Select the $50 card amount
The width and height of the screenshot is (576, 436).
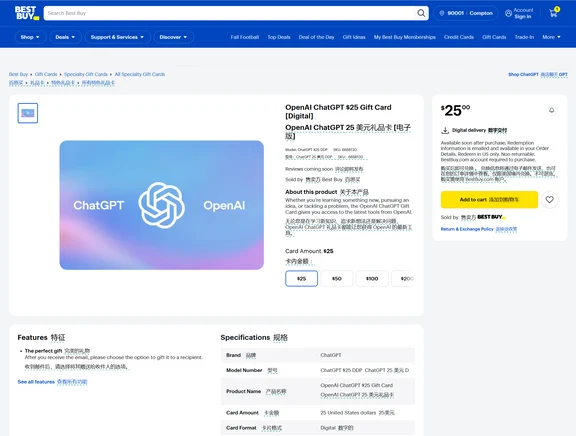coord(336,278)
